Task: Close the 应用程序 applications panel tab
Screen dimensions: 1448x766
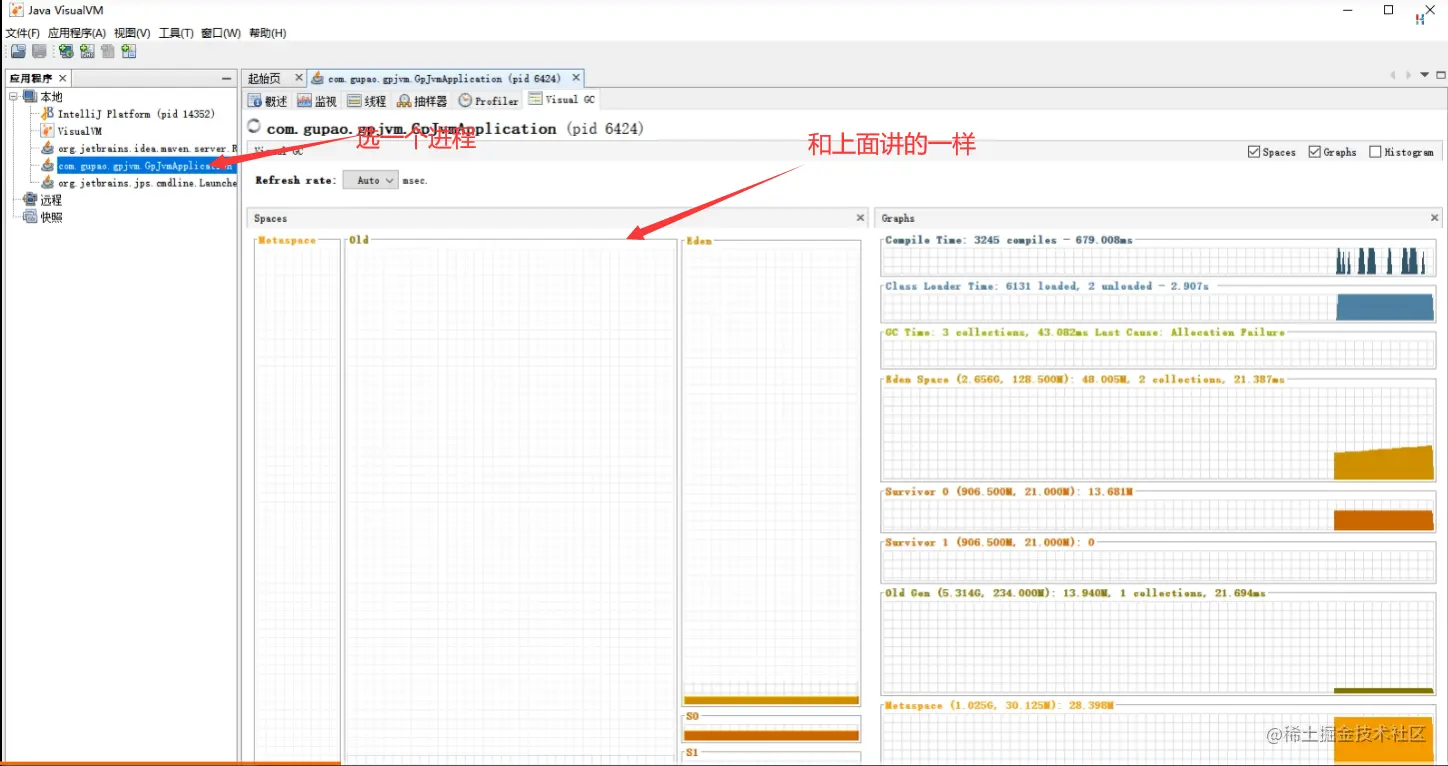Action: pos(62,78)
